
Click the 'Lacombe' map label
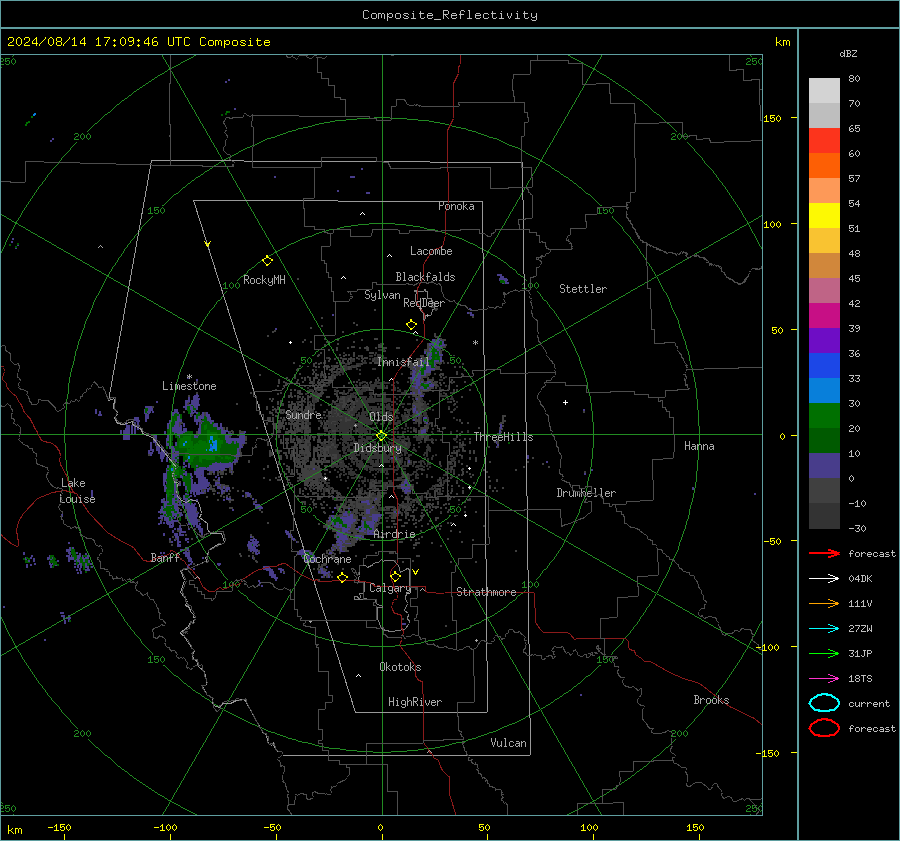point(431,251)
